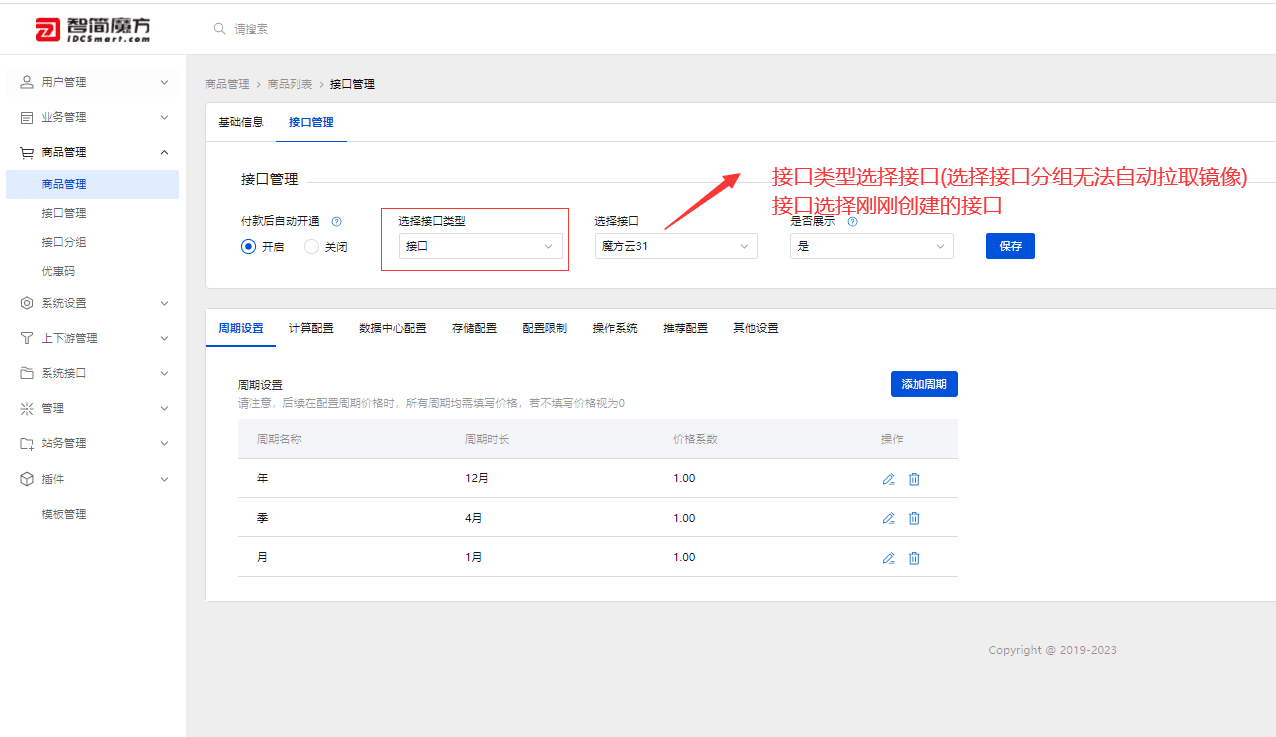1276x737 pixels.
Task: Click help icon beside 付款后自动开通
Action: tap(337, 222)
